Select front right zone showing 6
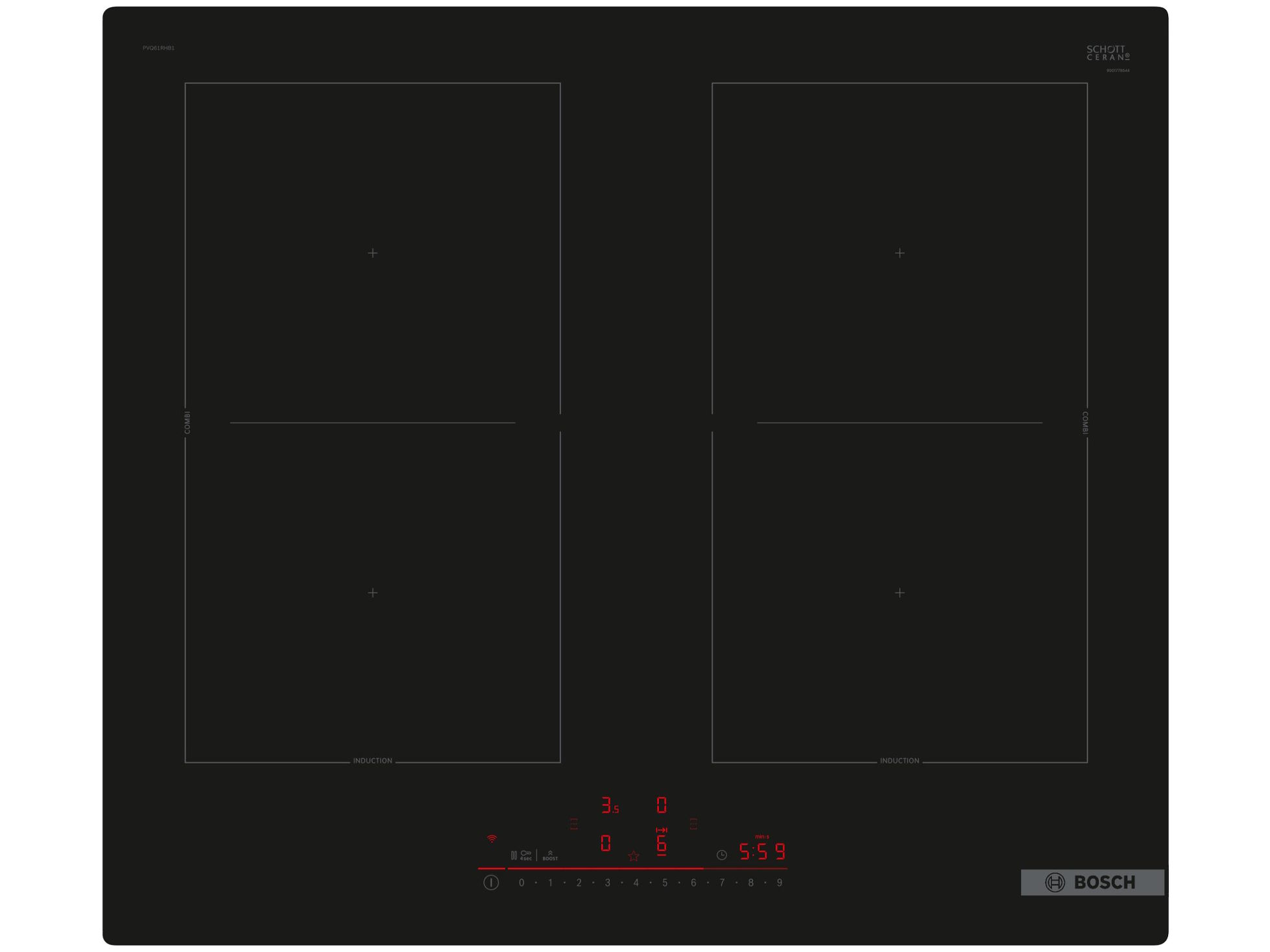Viewport: 1270px width, 952px height. coord(662,843)
